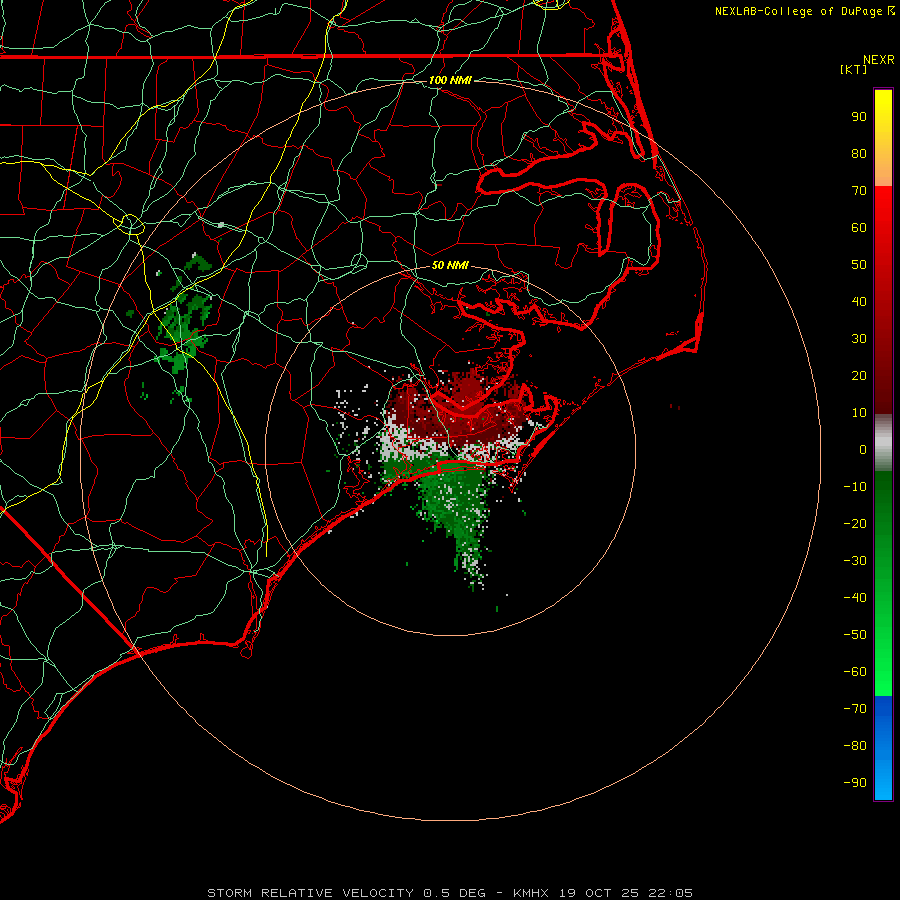Click the "50 NMI" range ring label
Screen dimensions: 900x900
[x=450, y=265]
